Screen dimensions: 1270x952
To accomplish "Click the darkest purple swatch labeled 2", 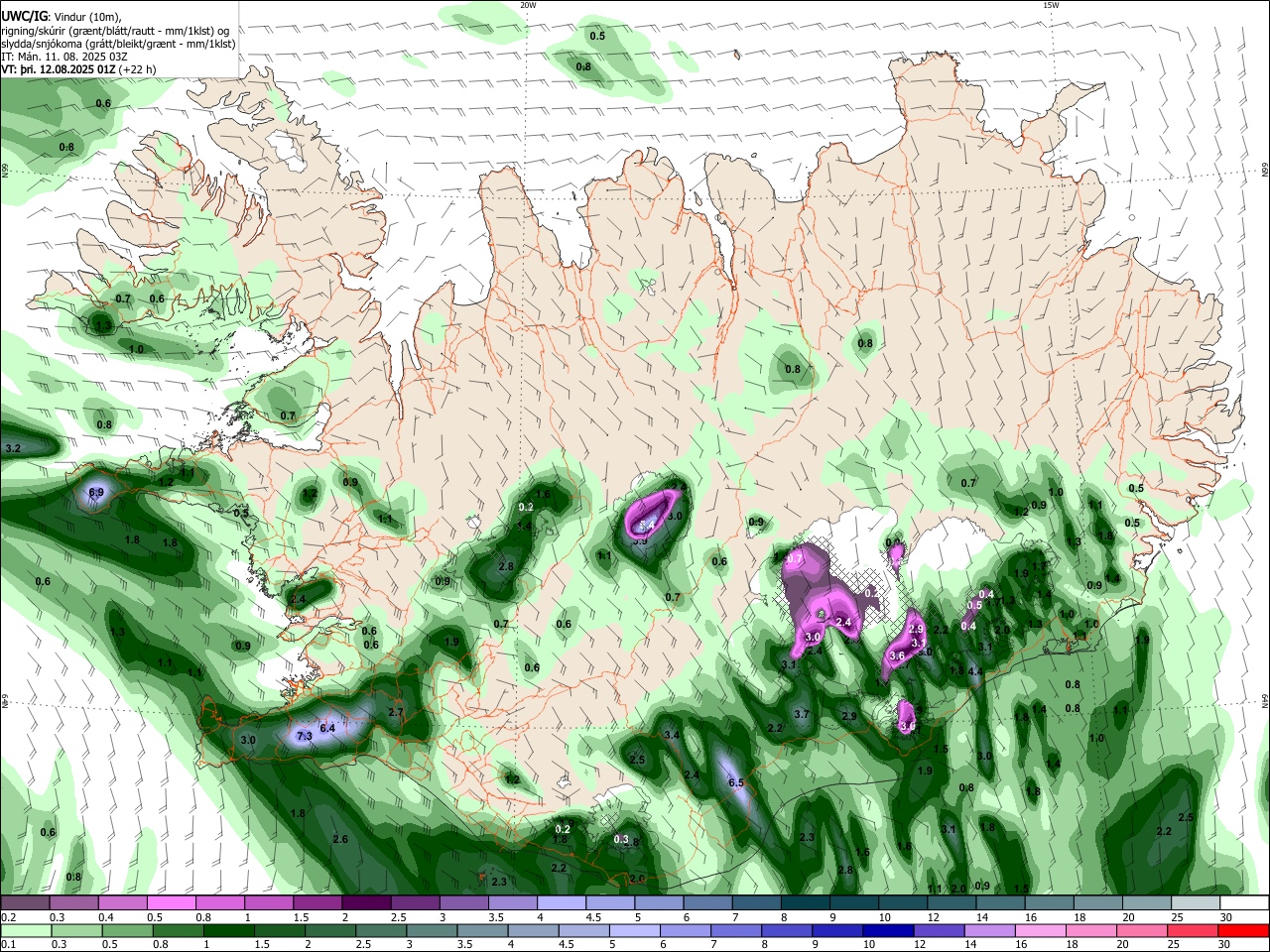I will [366, 903].
